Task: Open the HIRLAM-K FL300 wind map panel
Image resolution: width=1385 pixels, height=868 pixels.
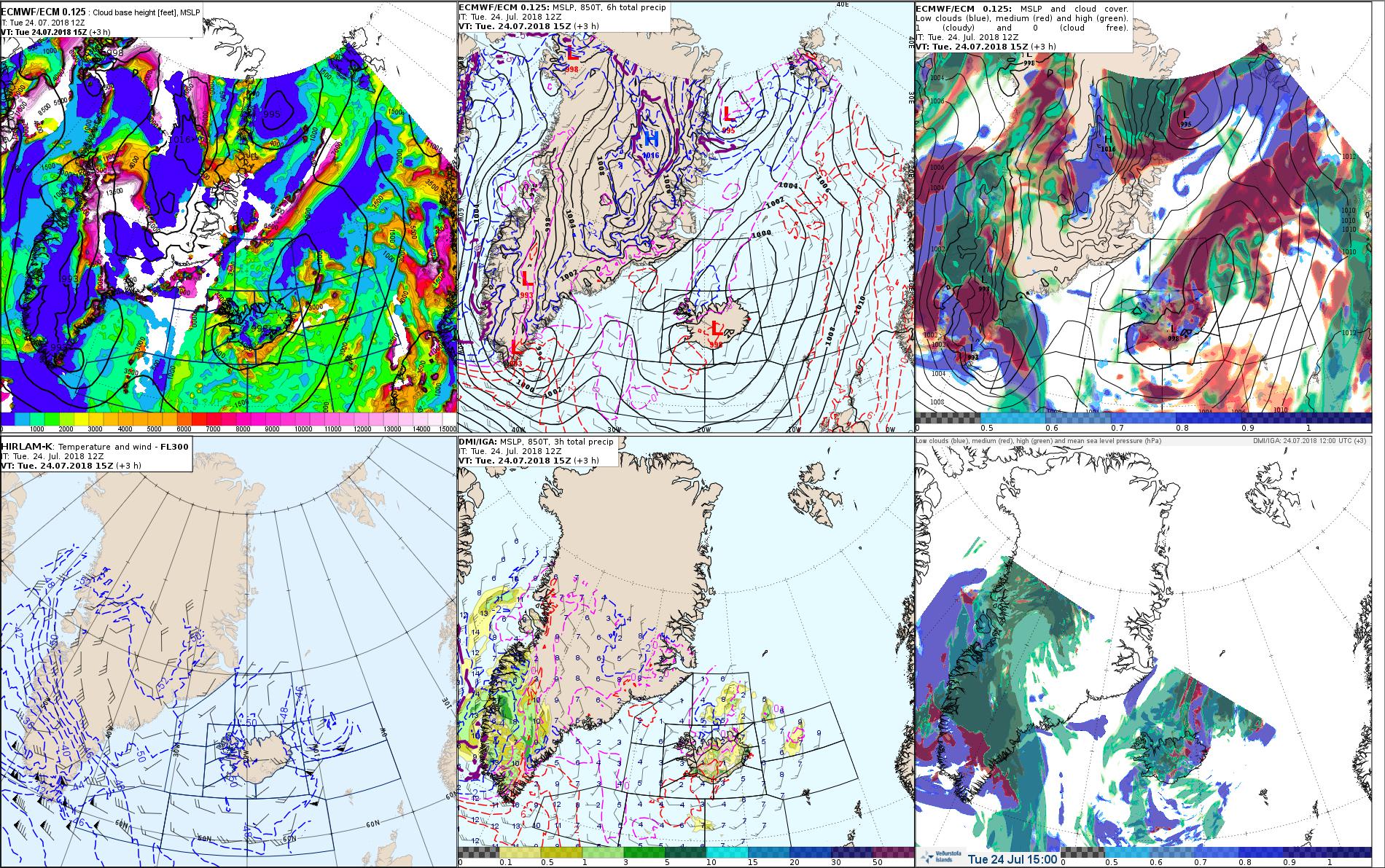Action: point(228,652)
